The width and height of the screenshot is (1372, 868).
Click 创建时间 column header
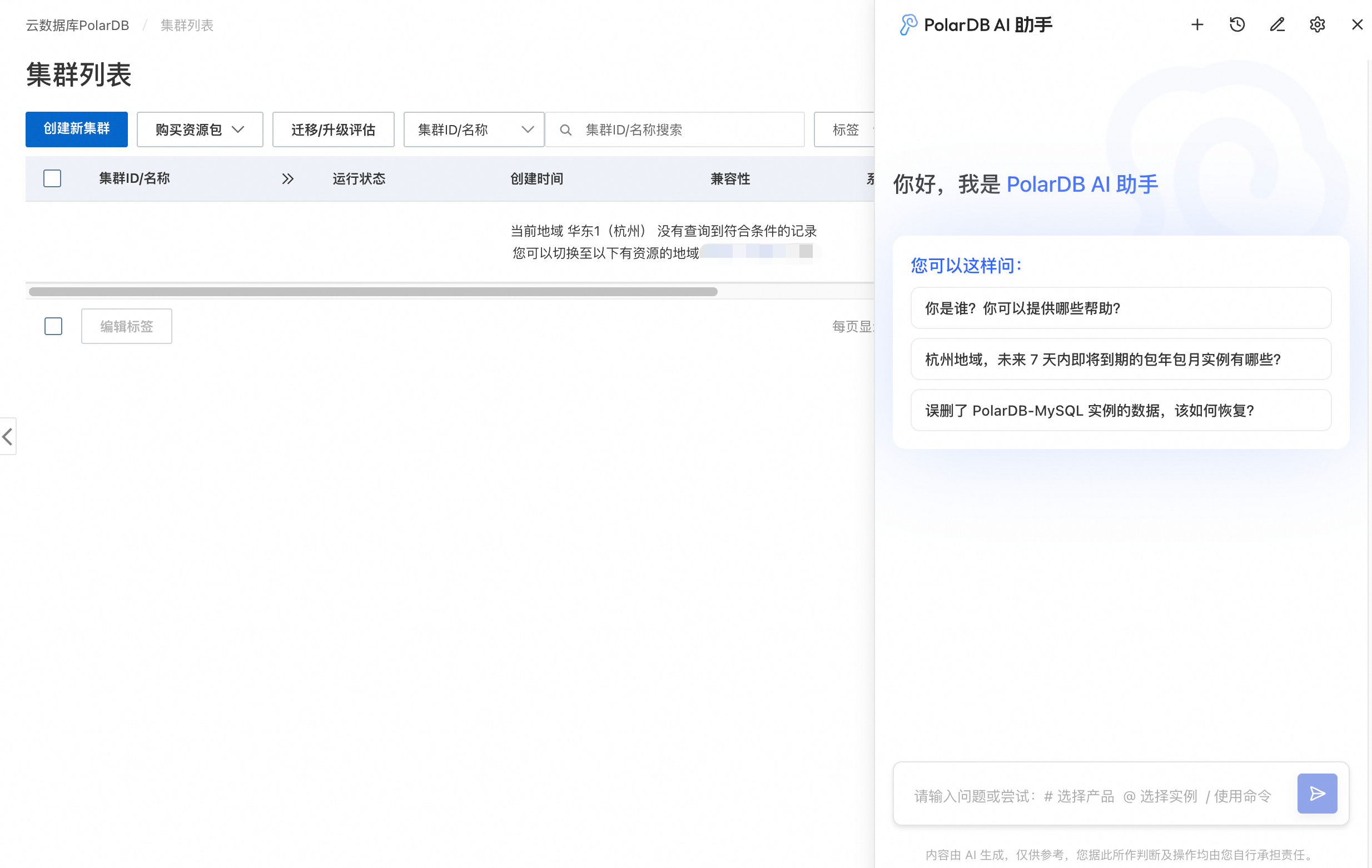[536, 179]
